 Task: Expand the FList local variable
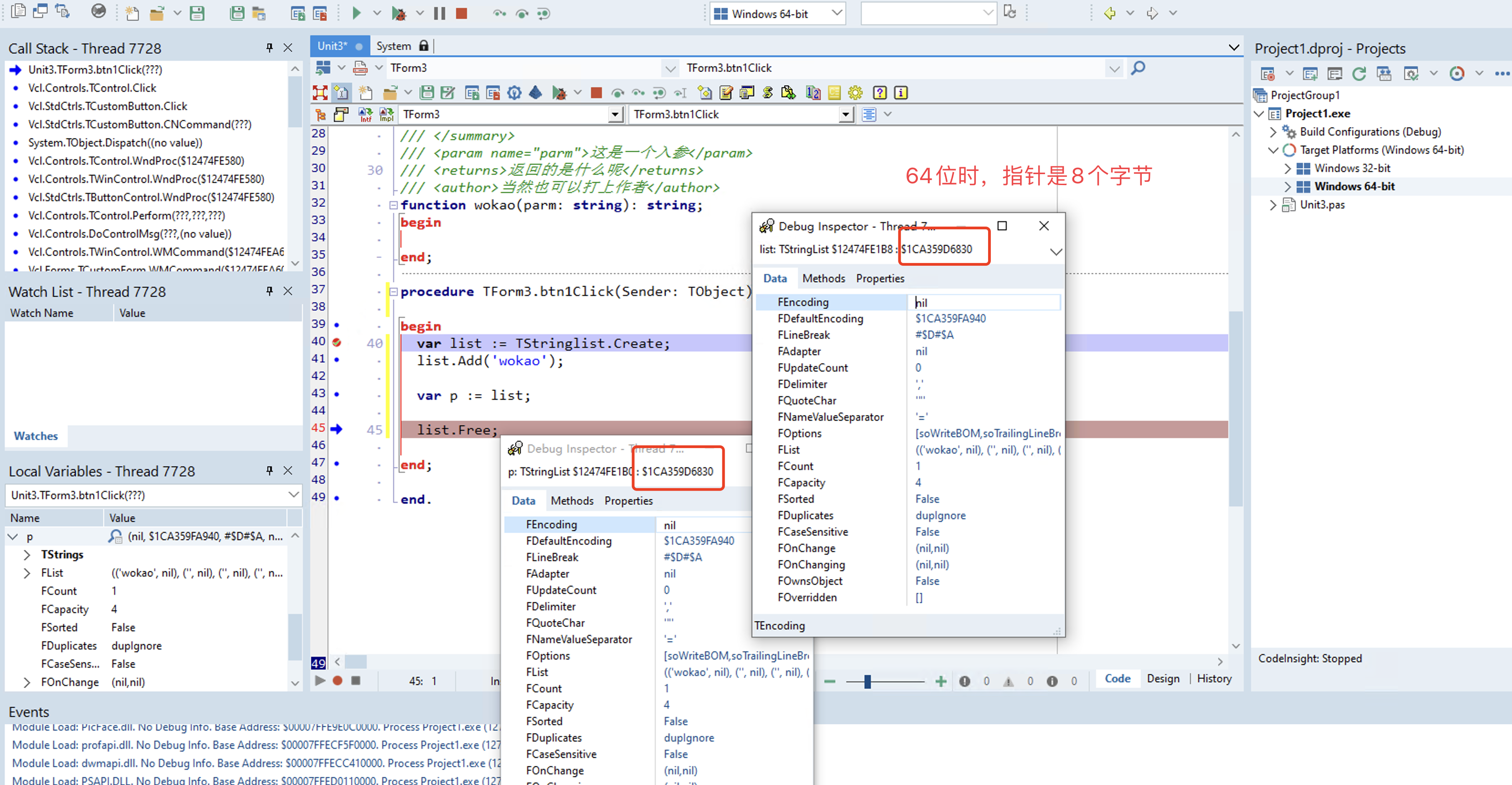[x=27, y=573]
